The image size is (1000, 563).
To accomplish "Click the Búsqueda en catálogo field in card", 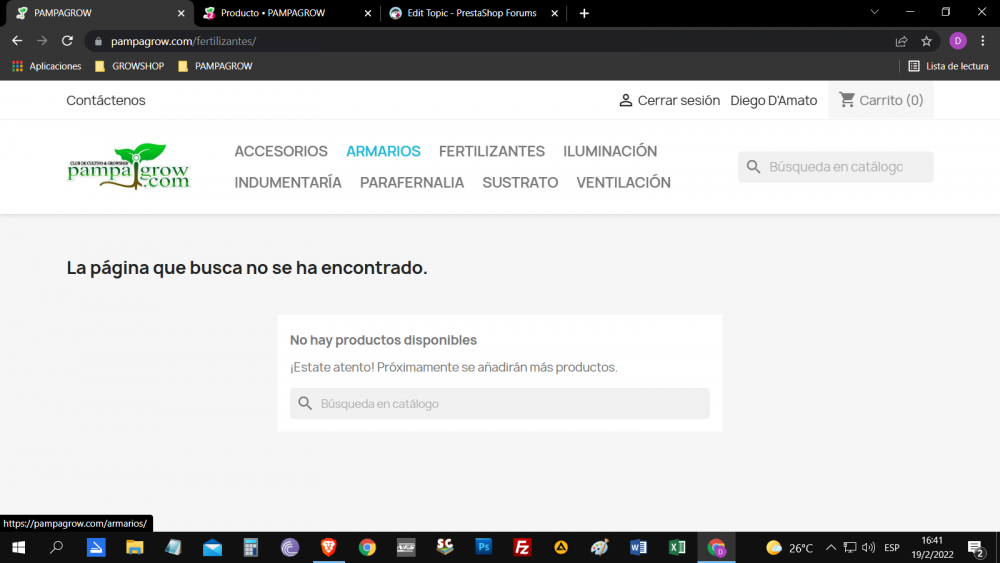I will 499,404.
